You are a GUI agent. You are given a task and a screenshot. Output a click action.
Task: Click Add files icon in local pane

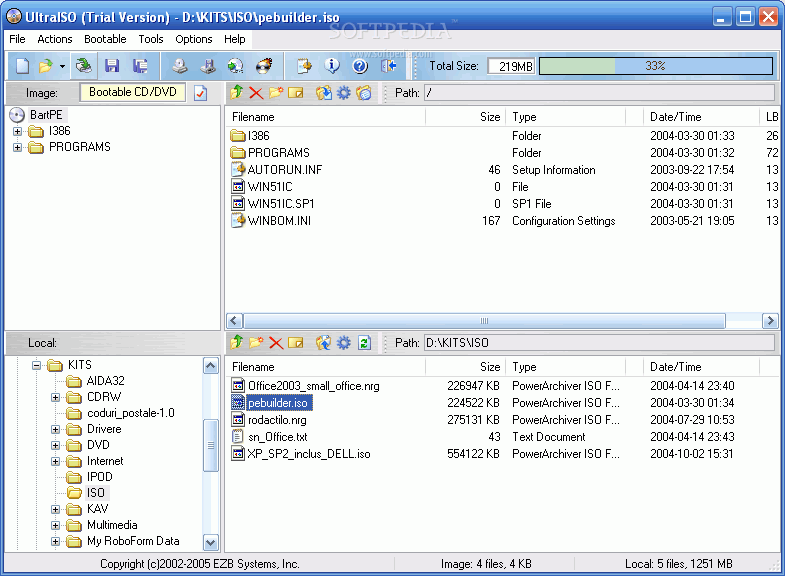point(323,343)
